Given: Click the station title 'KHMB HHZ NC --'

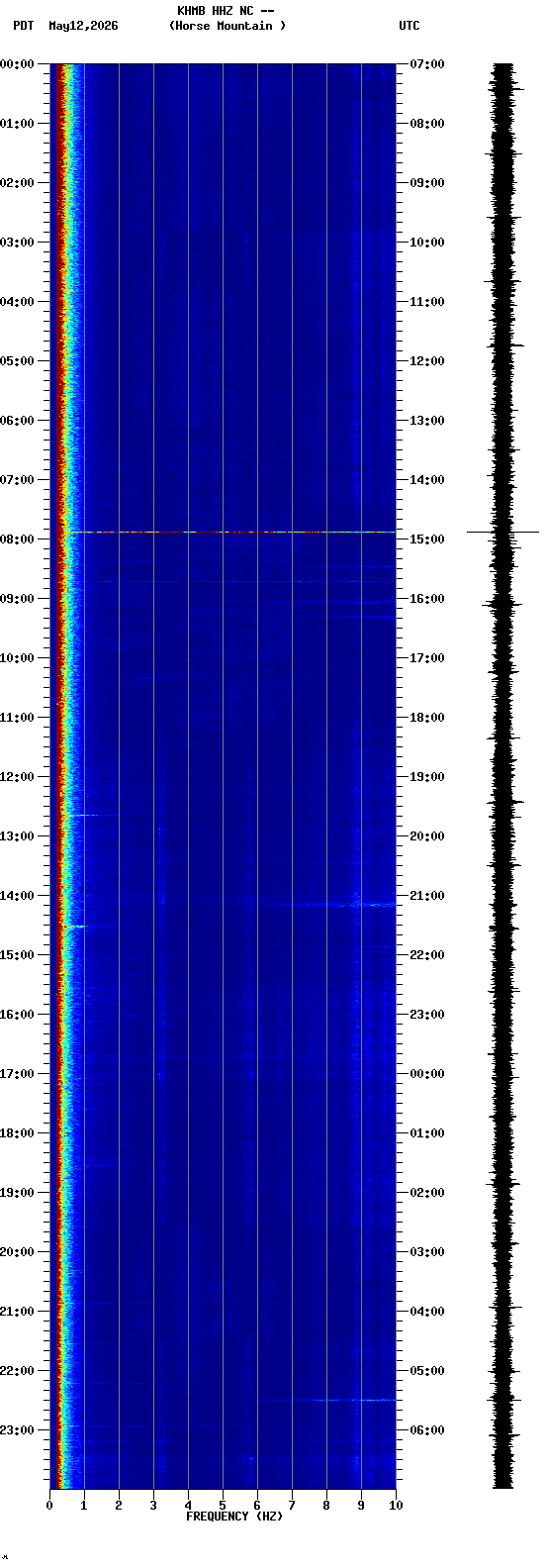Looking at the screenshot, I should 226,11.
